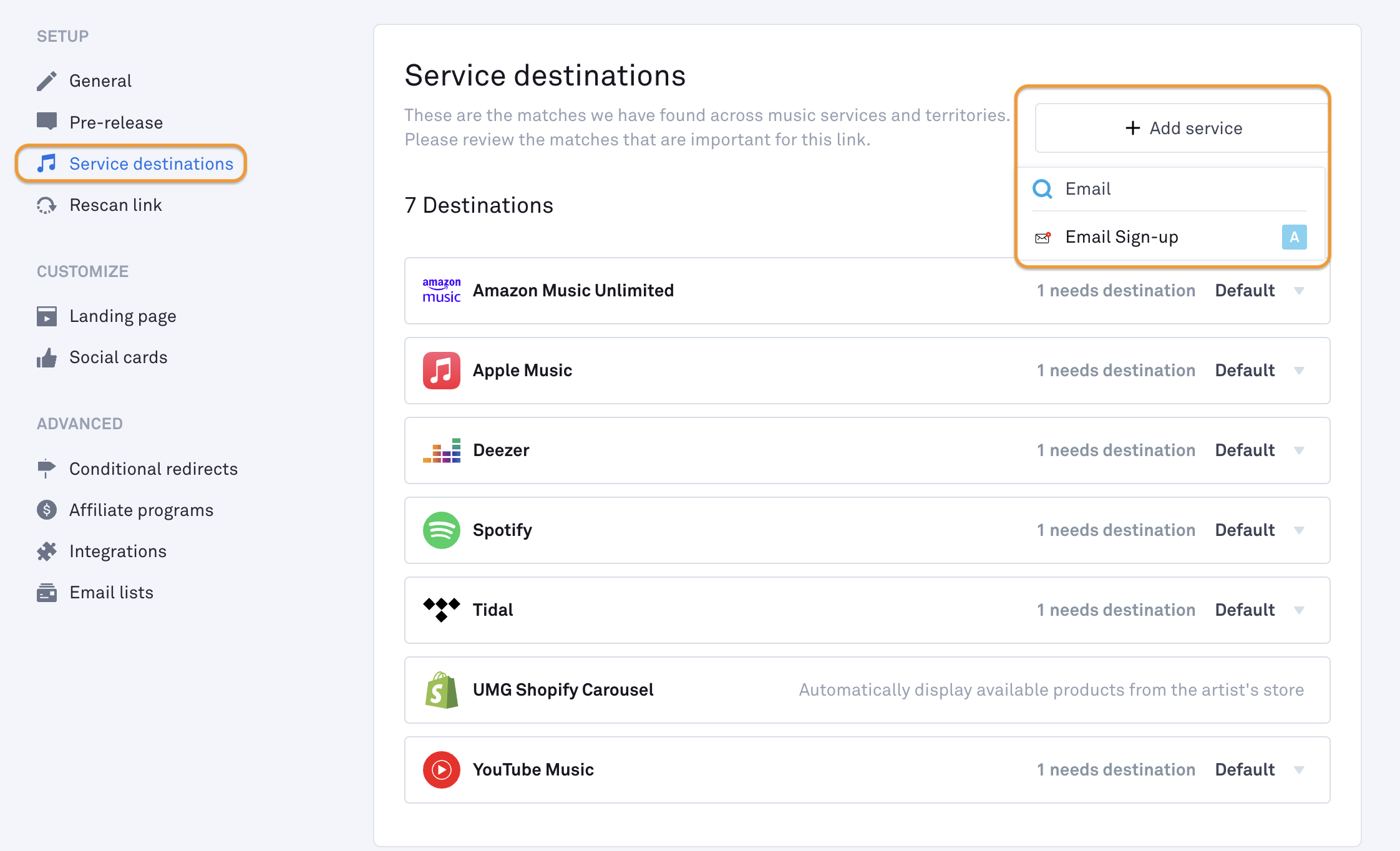This screenshot has width=1400, height=851.
Task: Click the Add service button
Action: 1182,128
